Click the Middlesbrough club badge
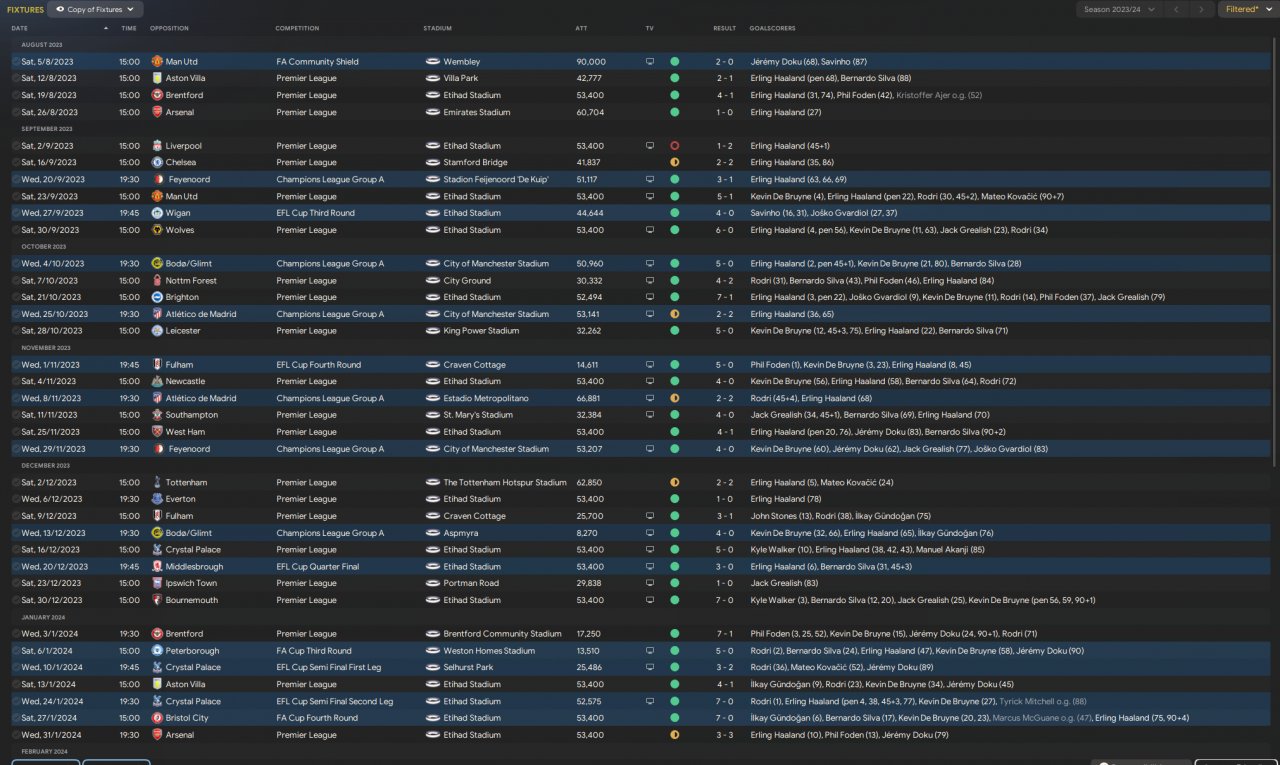Screen dimensions: 1280x765 point(157,567)
